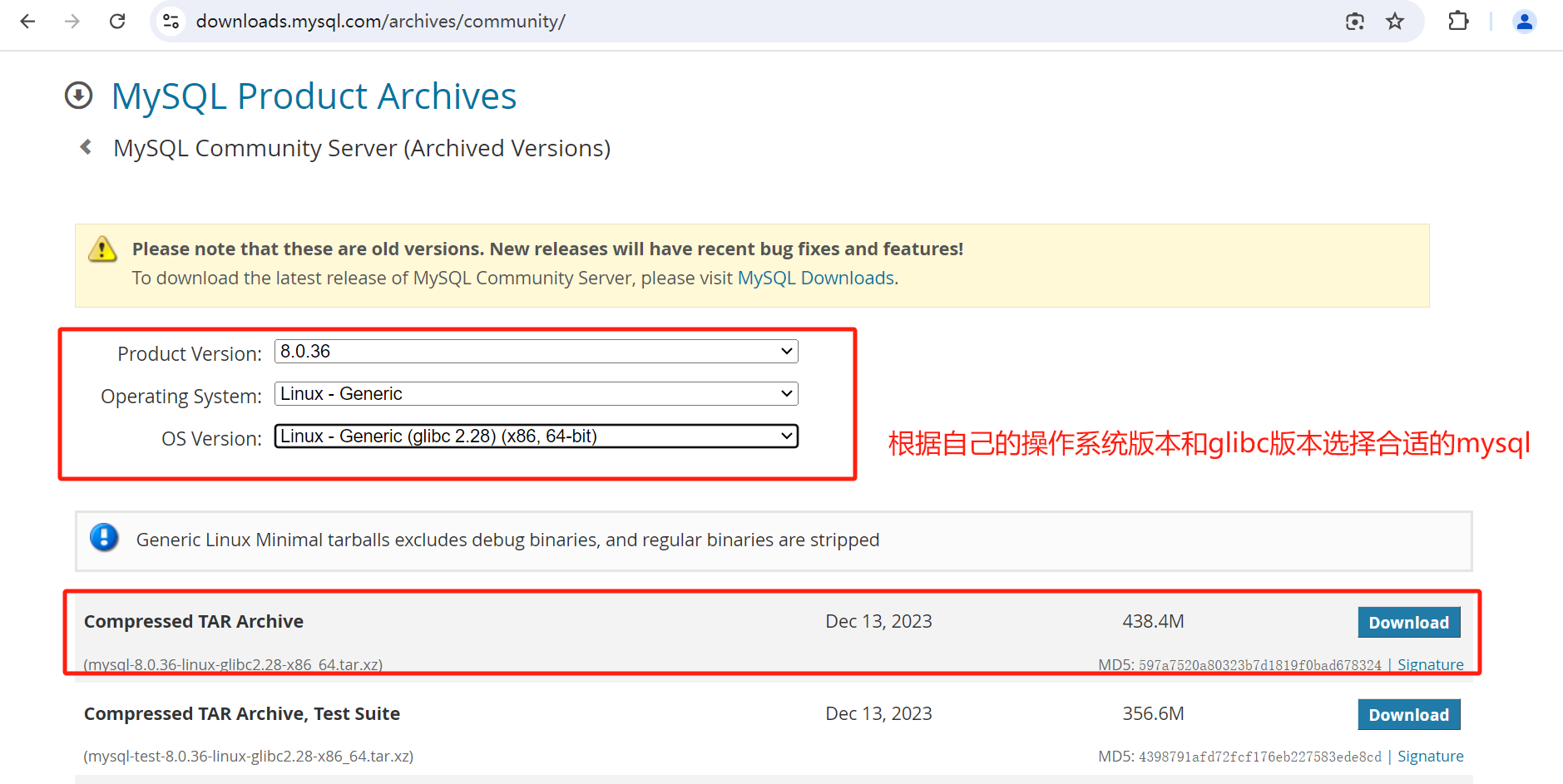Click the OS Version label

click(x=212, y=439)
